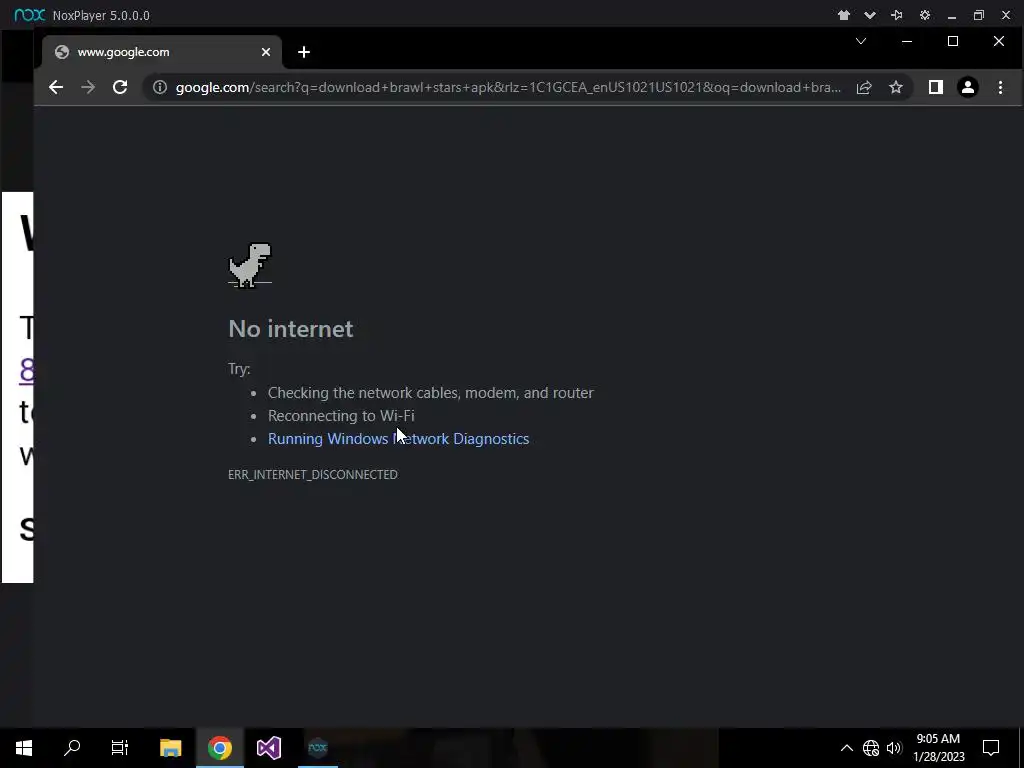Click the offline dinosaur image
This screenshot has height=768, width=1024.
click(249, 265)
